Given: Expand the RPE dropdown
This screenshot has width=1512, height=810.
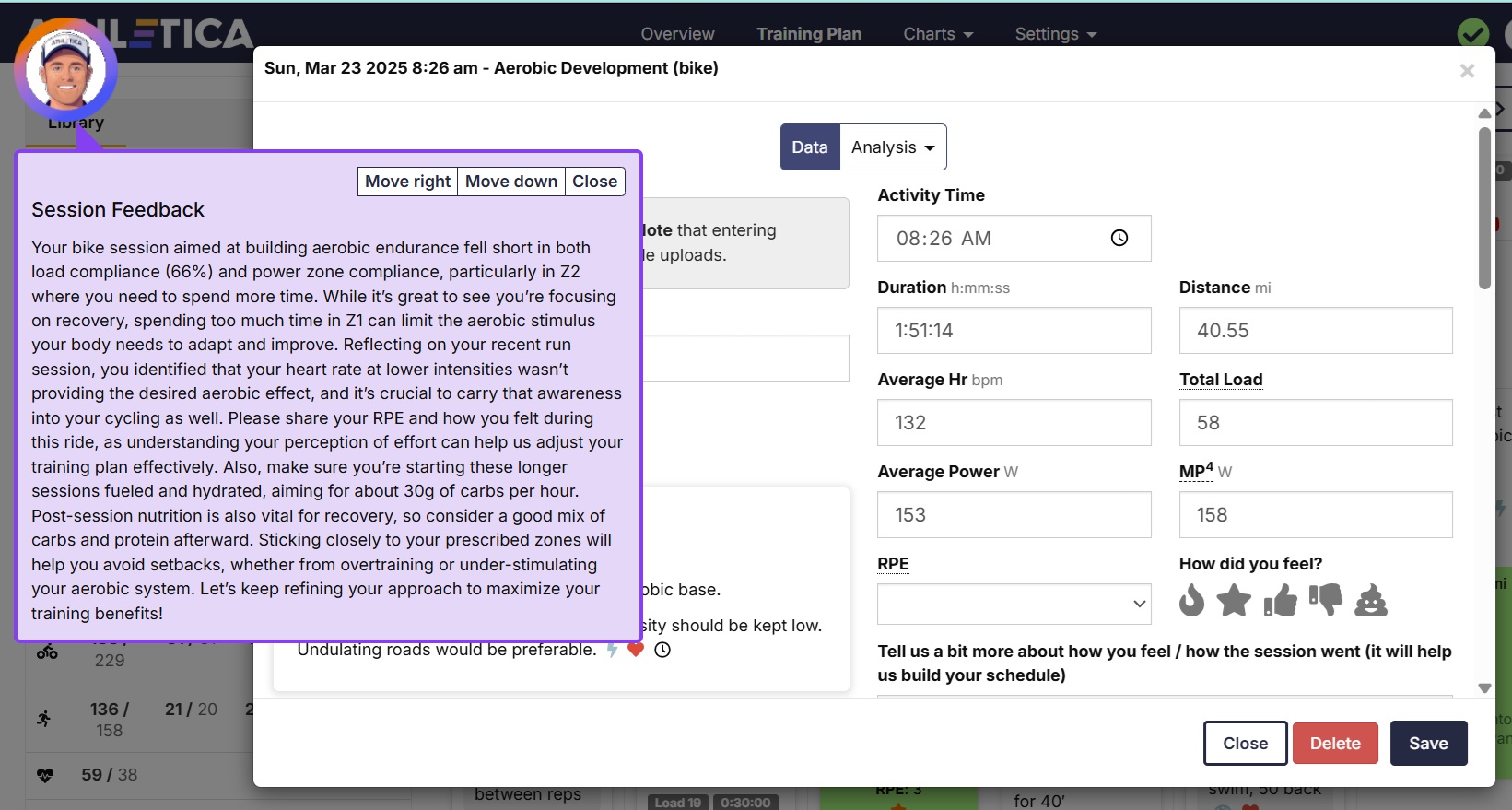Looking at the screenshot, I should pos(1014,605).
